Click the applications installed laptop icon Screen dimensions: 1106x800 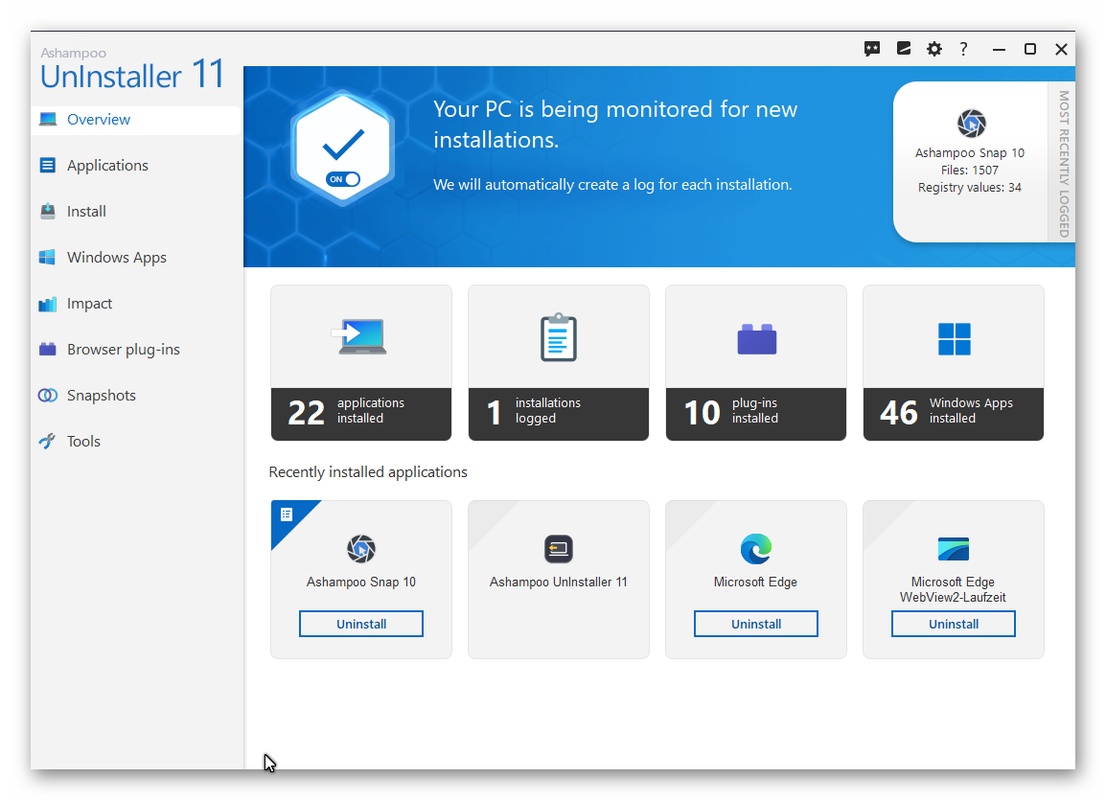tap(360, 337)
